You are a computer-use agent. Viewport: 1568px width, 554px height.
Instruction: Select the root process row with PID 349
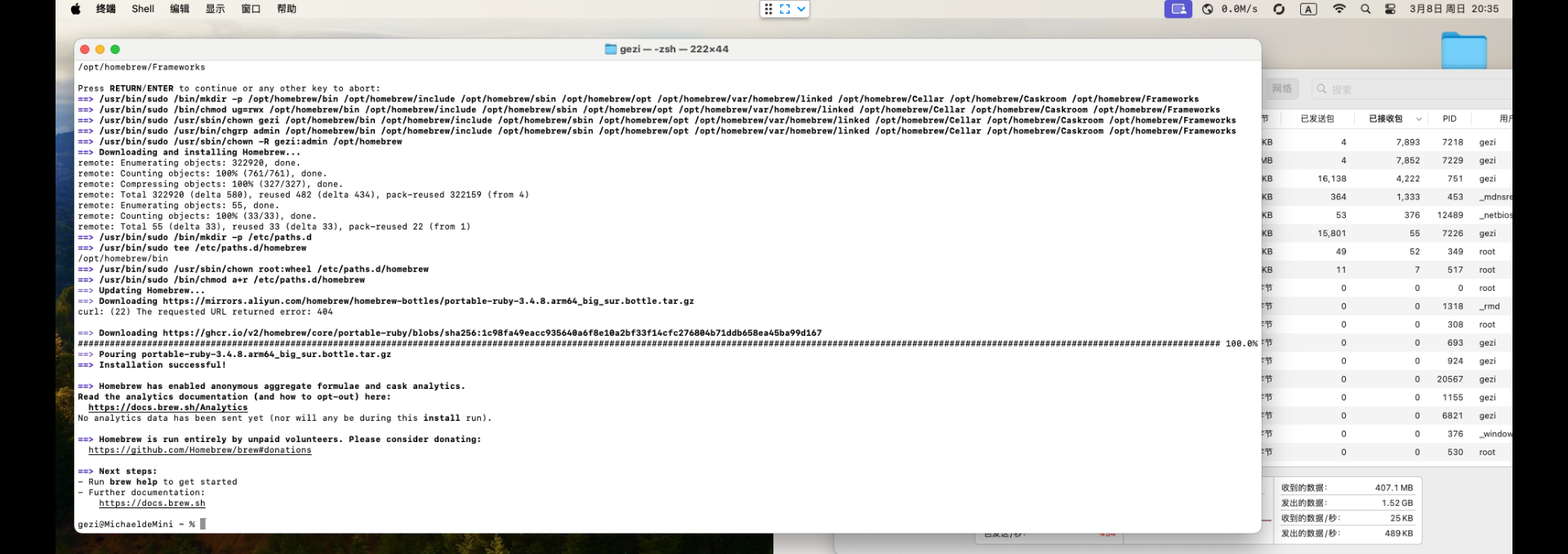(1387, 252)
